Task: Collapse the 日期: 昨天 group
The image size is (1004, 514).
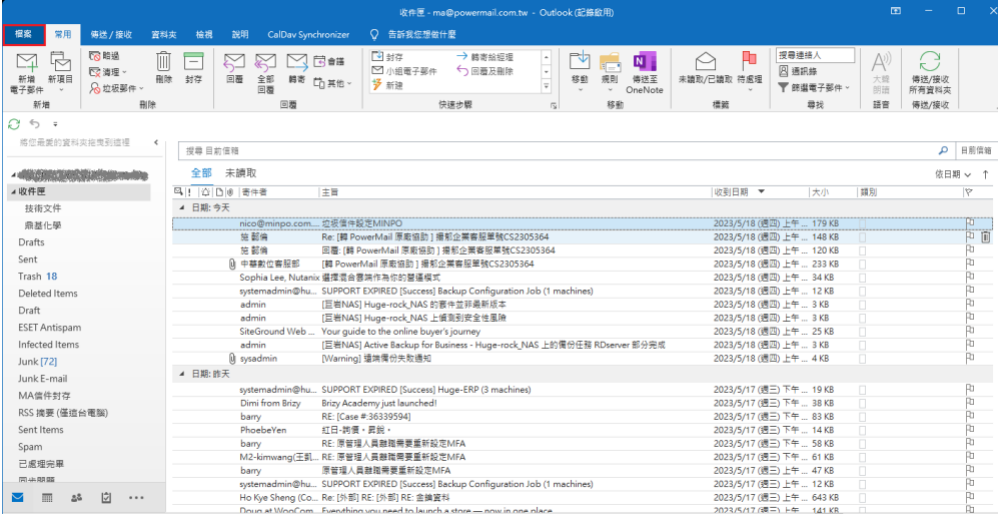Action: click(x=182, y=373)
